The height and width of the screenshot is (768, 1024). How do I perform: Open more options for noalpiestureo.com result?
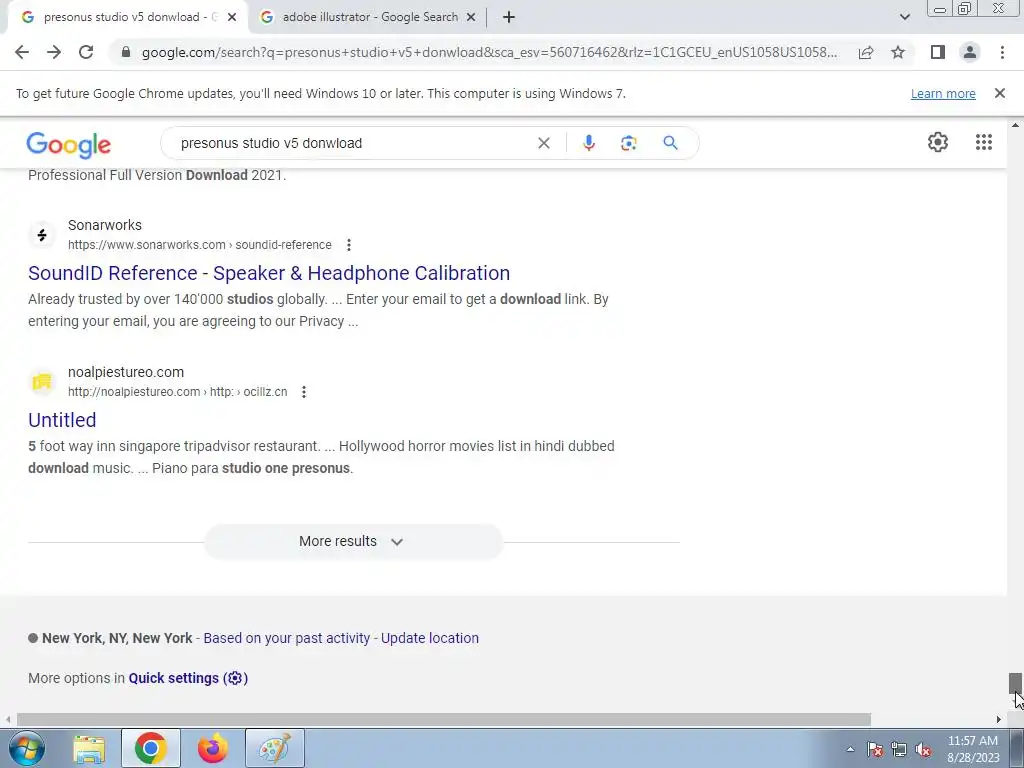(304, 392)
